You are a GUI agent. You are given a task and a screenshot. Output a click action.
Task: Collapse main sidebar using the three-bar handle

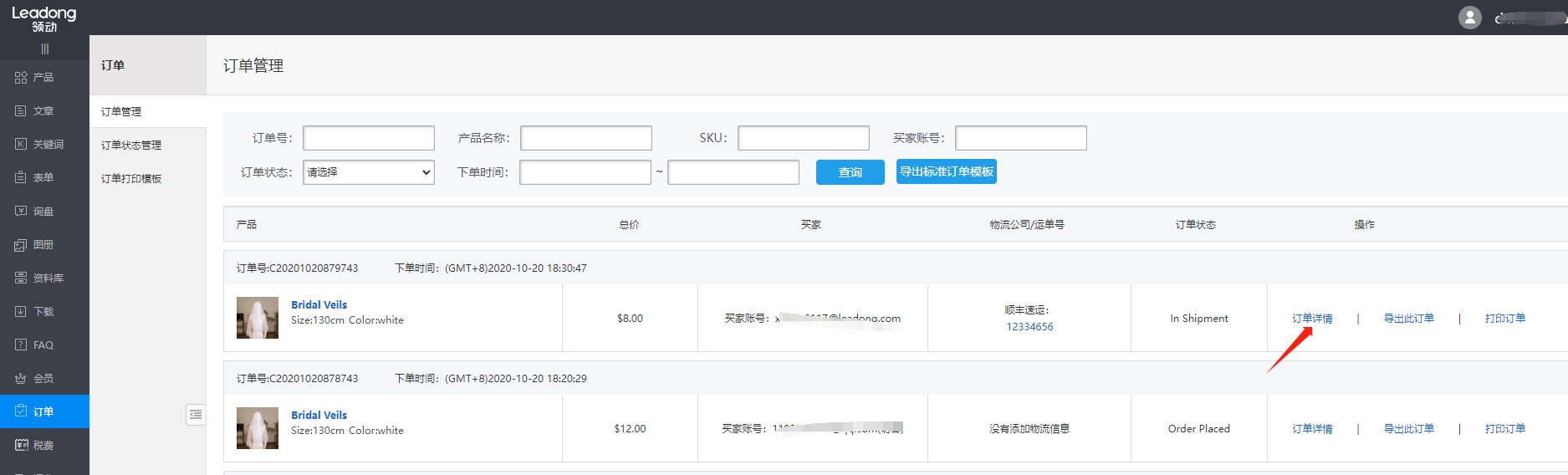(44, 49)
